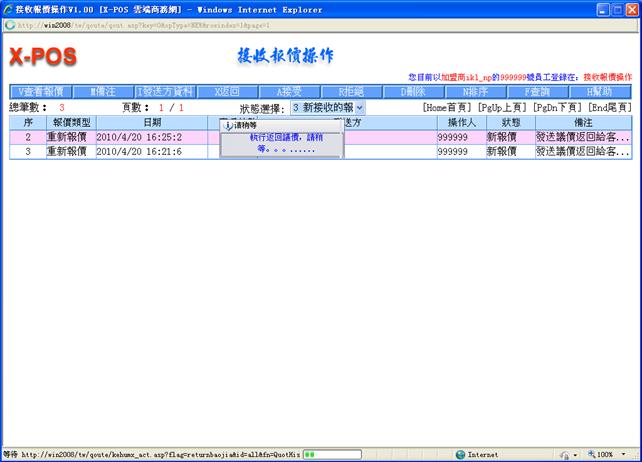Click the info icon in 請稍等 popup

227,126
